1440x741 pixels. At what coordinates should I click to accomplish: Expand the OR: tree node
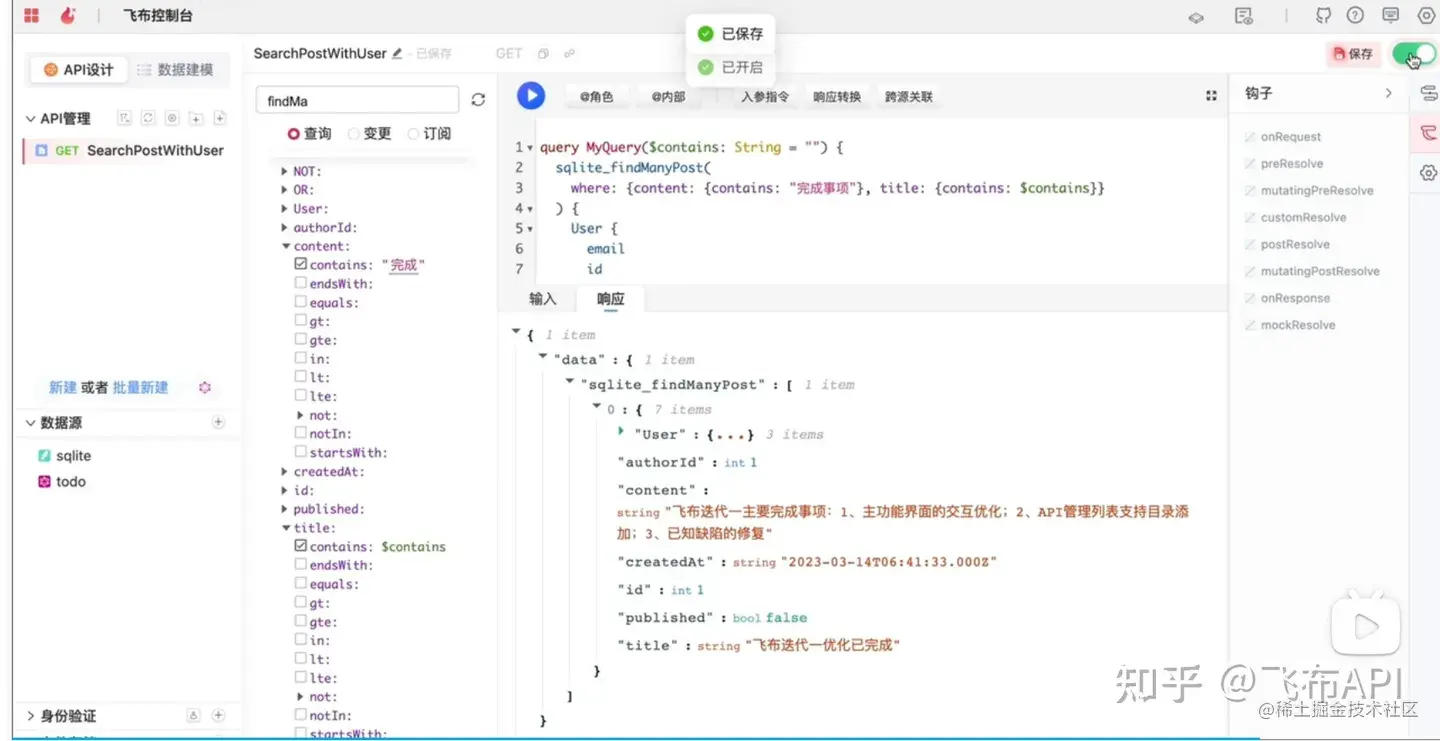pos(285,190)
